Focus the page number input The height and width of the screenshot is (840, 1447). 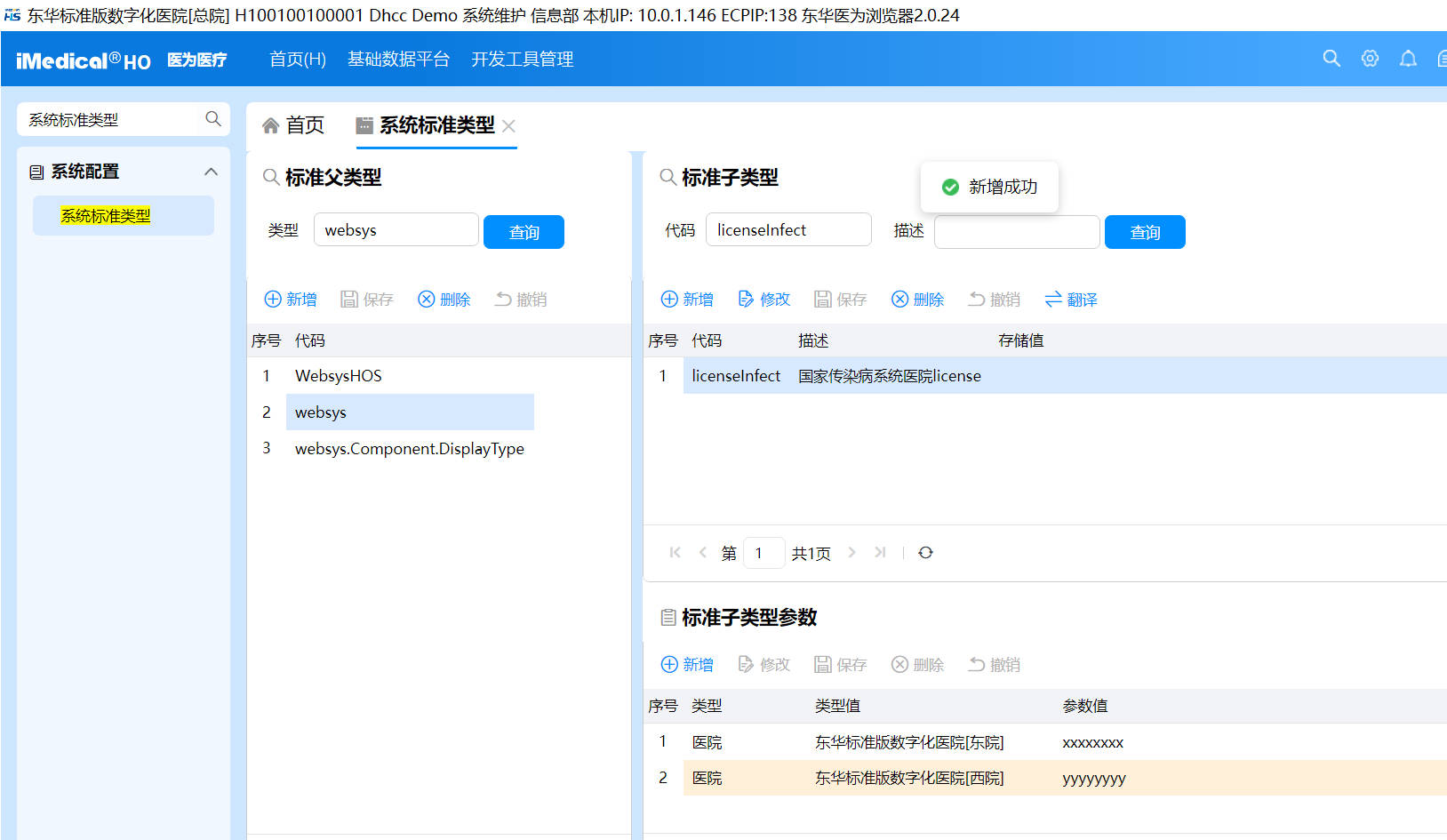(x=763, y=553)
